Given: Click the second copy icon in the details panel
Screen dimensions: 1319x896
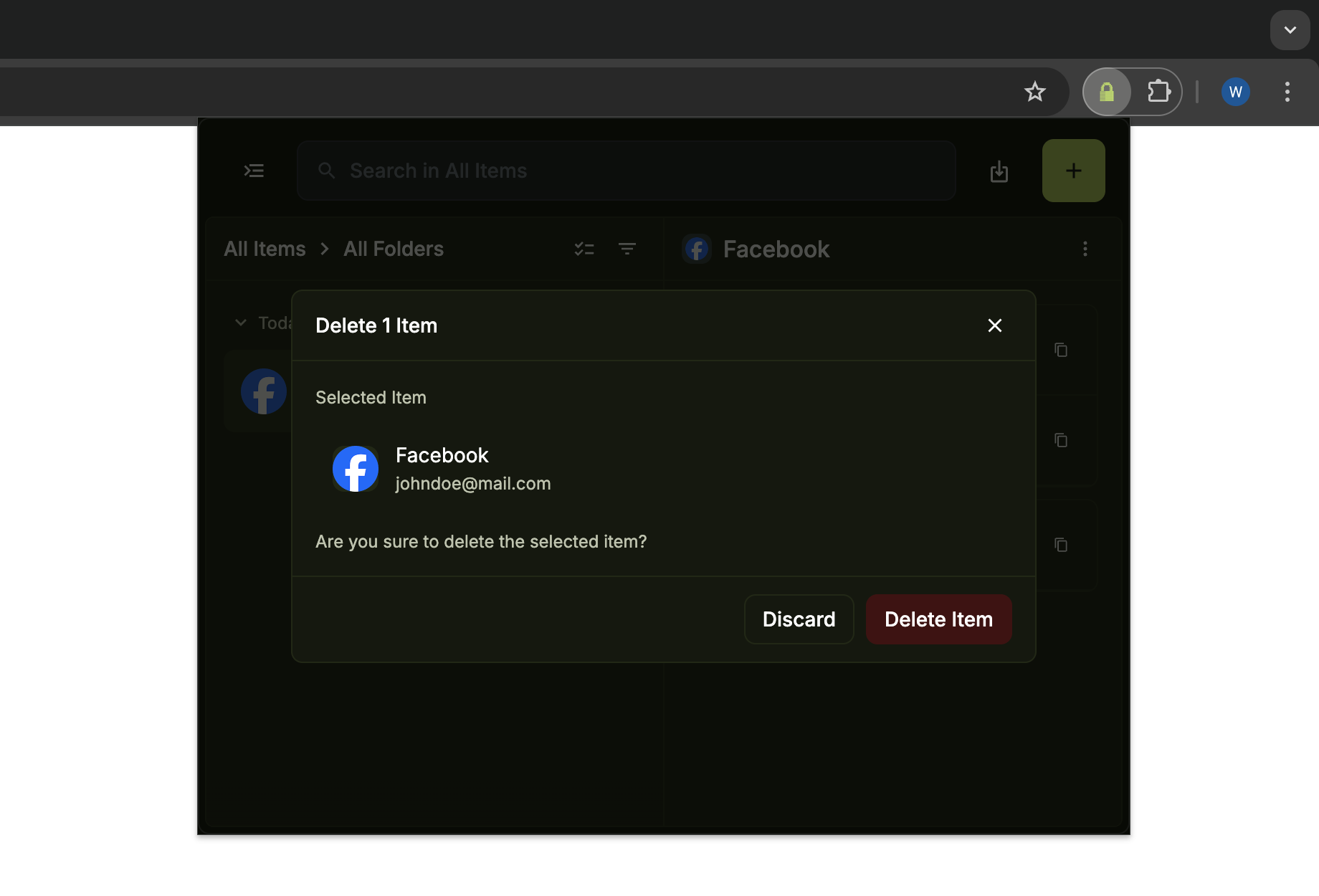Looking at the screenshot, I should tap(1061, 440).
